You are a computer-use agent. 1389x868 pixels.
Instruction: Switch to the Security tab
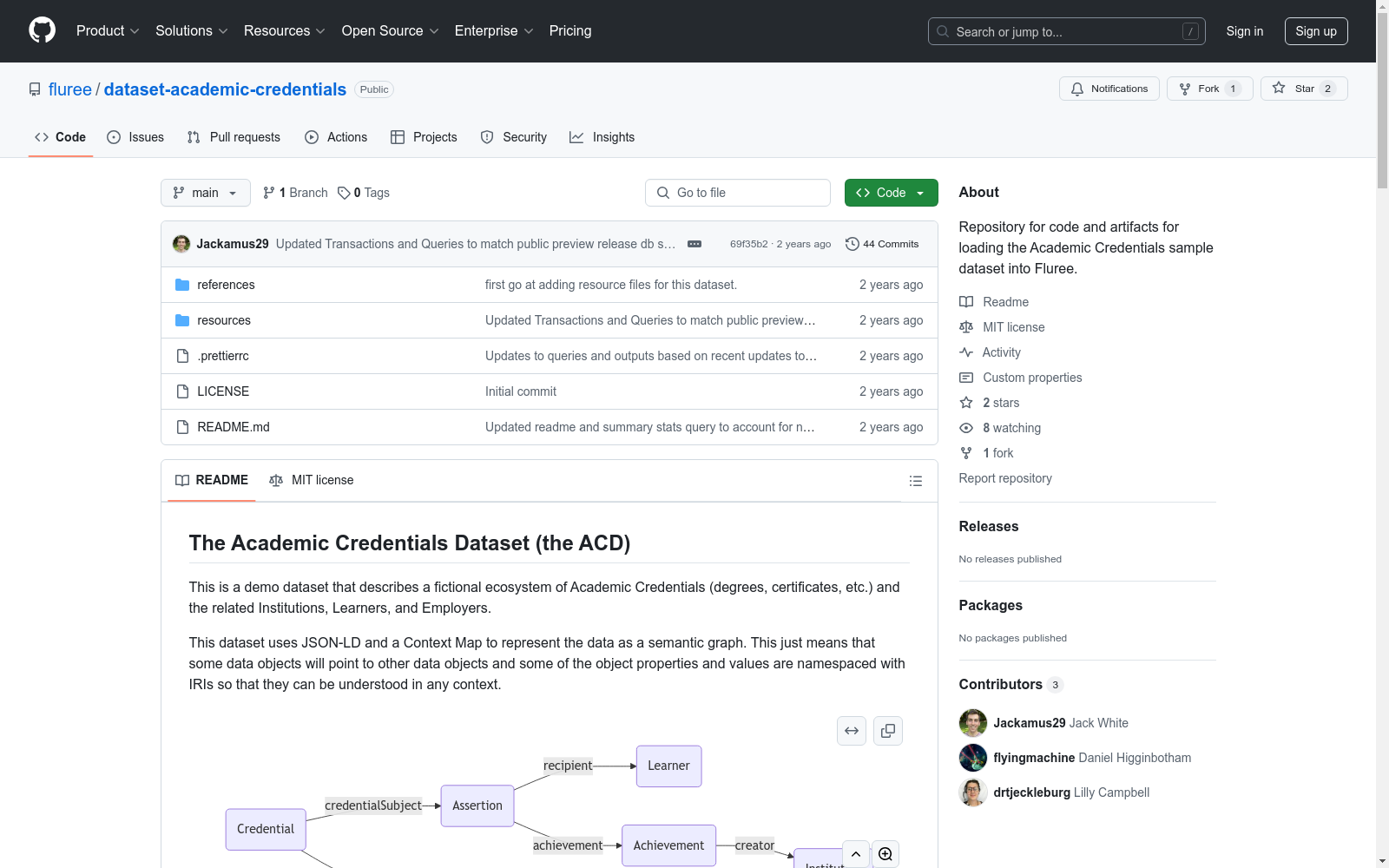point(514,137)
